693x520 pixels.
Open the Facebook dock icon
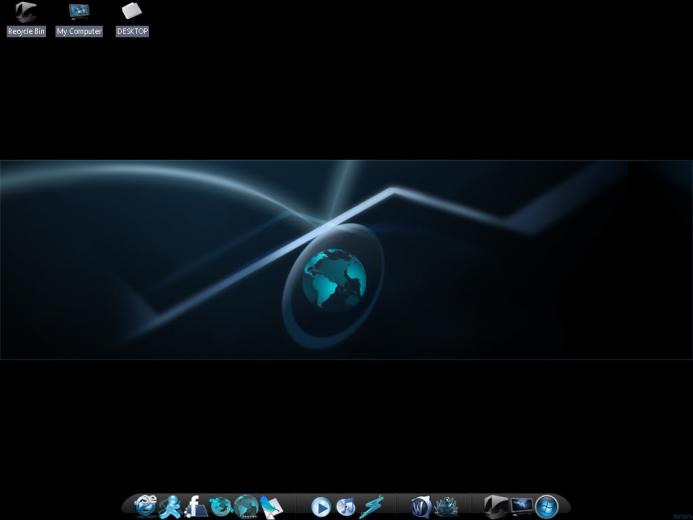point(195,507)
